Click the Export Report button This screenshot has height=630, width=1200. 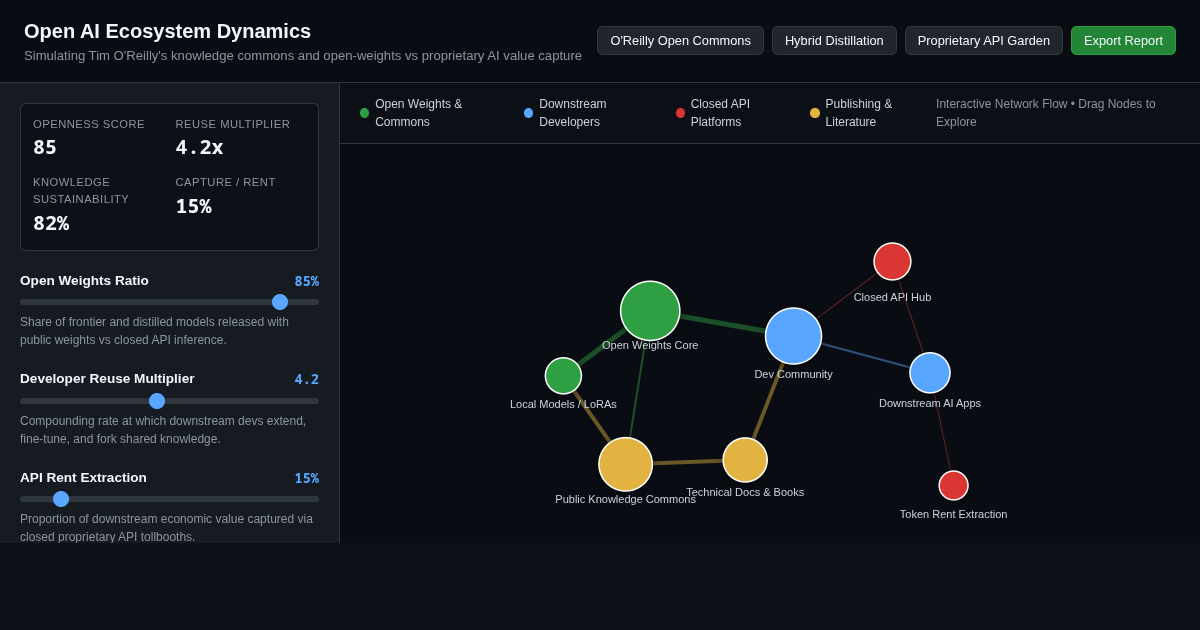click(x=1123, y=41)
